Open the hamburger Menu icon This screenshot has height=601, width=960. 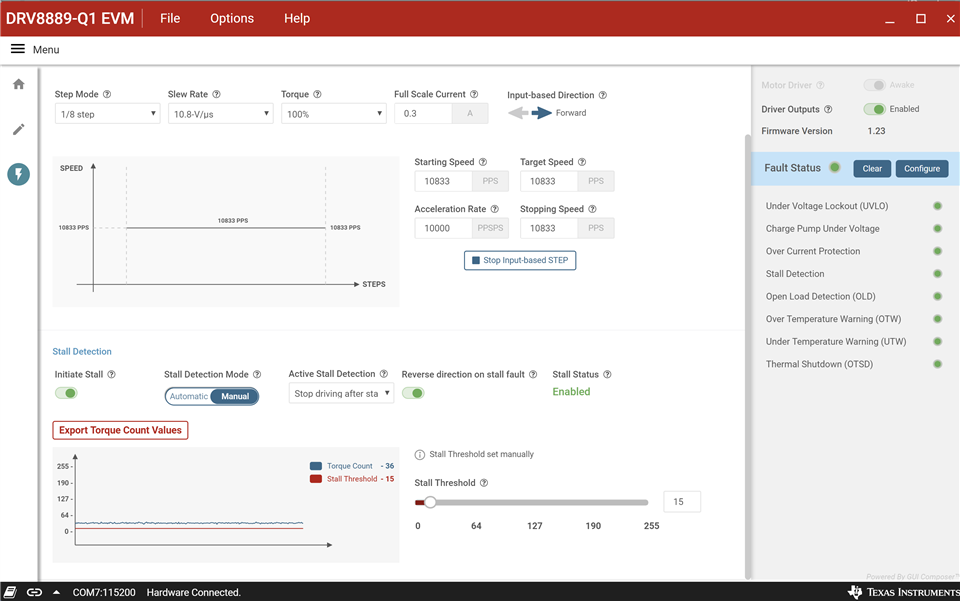pyautogui.click(x=18, y=49)
